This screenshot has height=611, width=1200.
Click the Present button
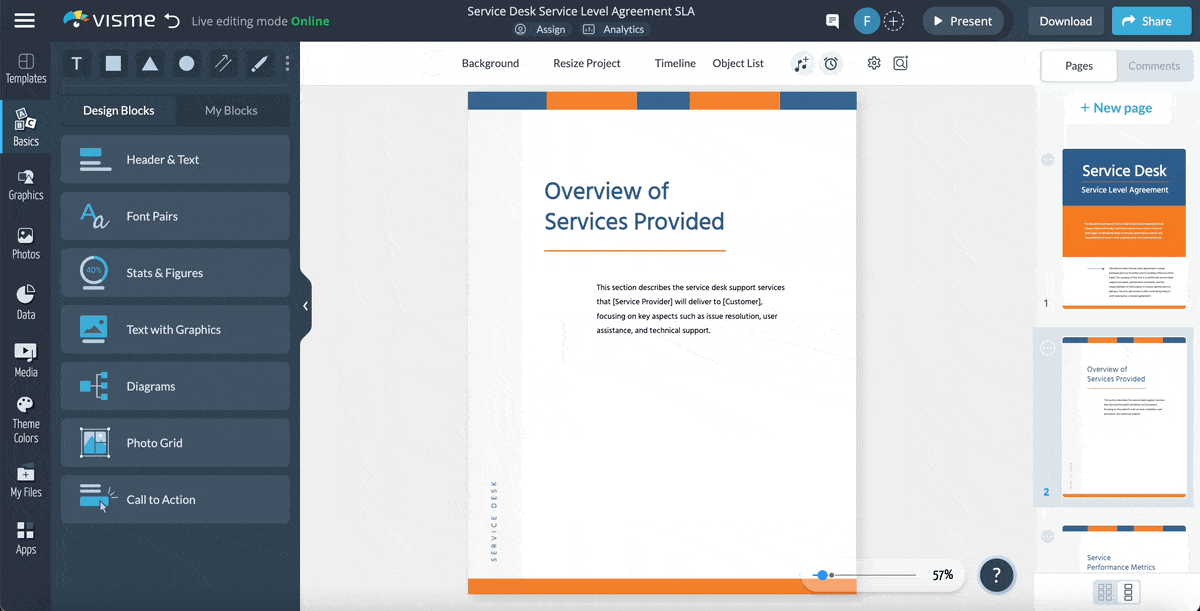coord(962,20)
